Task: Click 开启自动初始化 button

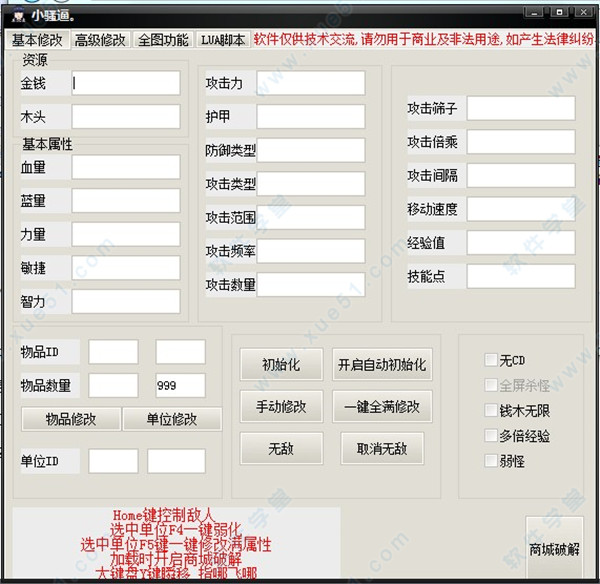Action: (380, 365)
